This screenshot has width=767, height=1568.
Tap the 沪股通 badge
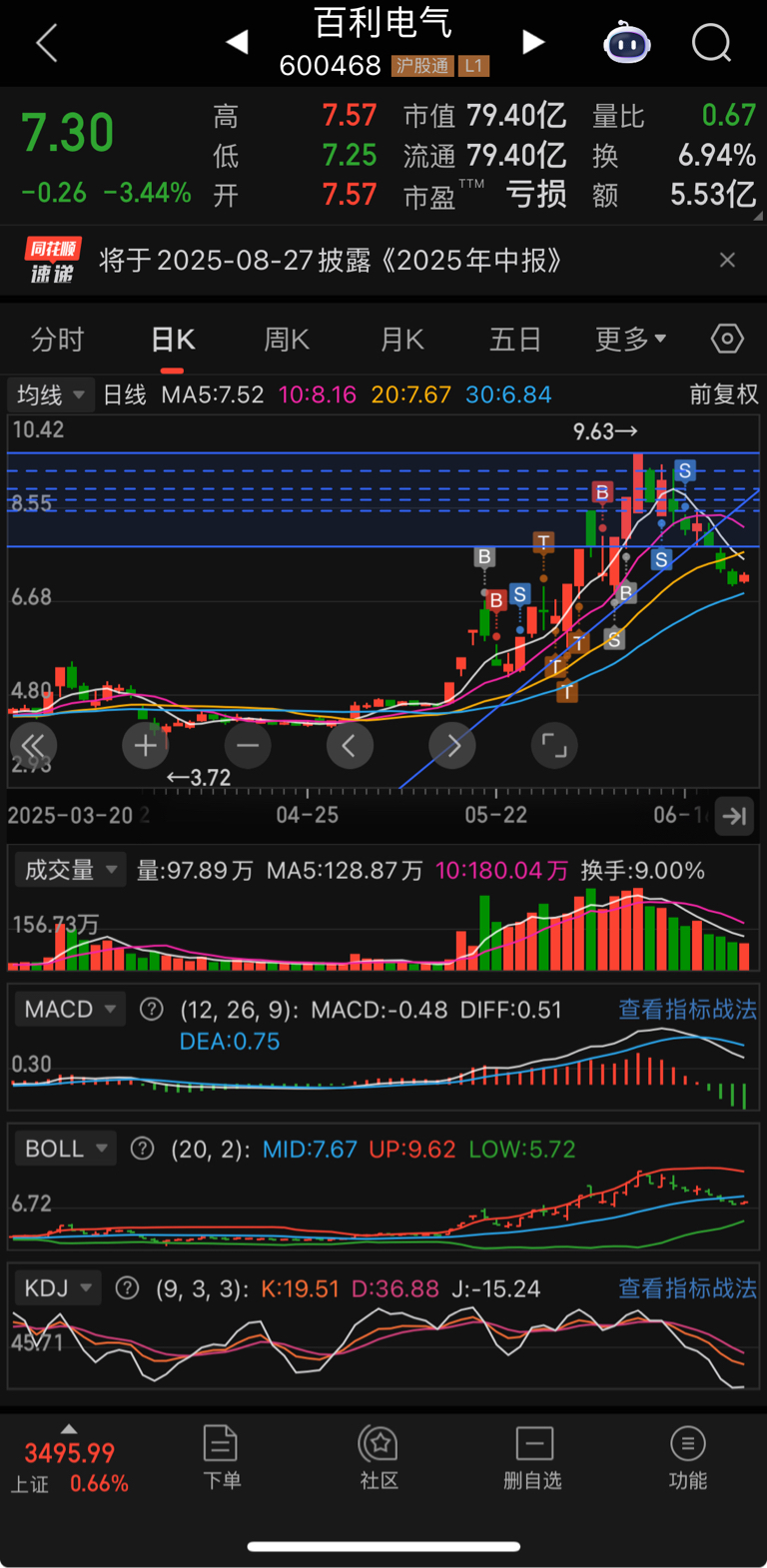pos(421,66)
